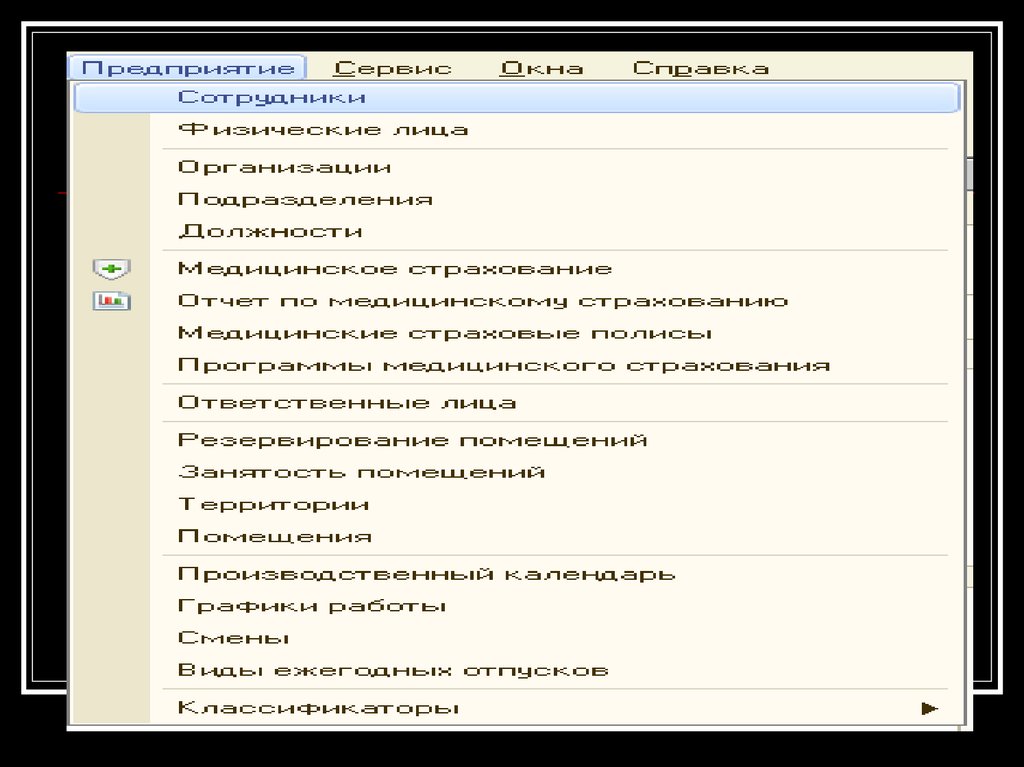The image size is (1024, 767).
Task: Click the Должности menu item
Action: (x=270, y=231)
